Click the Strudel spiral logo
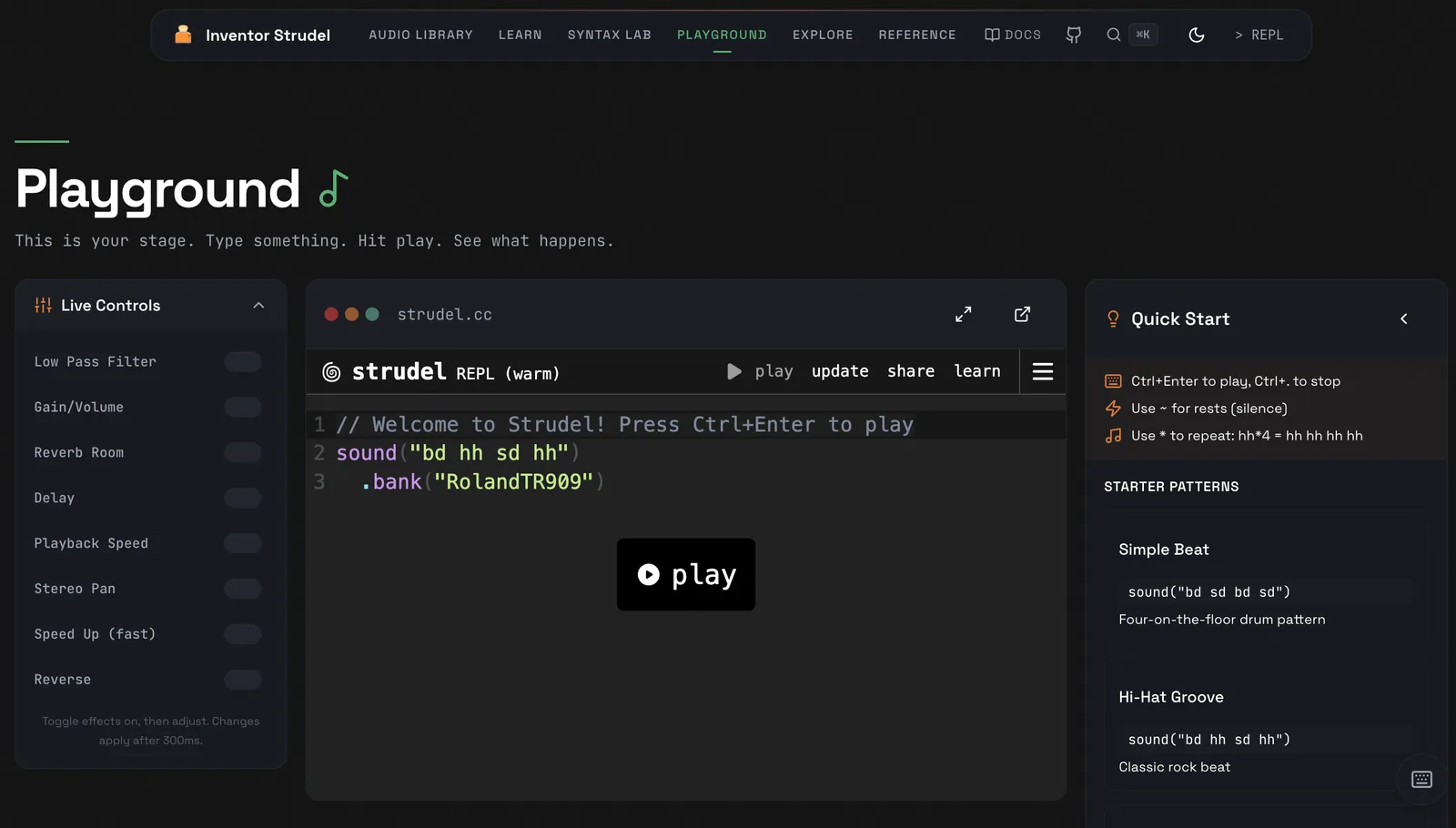The width and height of the screenshot is (1456, 828). coord(331,372)
